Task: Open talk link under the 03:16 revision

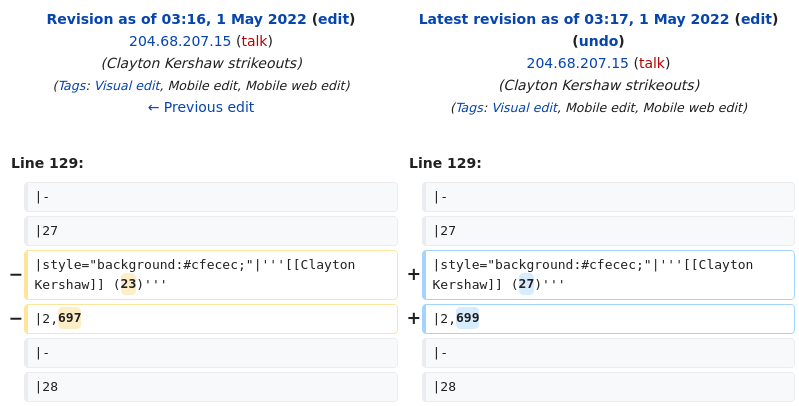Action: click(254, 41)
